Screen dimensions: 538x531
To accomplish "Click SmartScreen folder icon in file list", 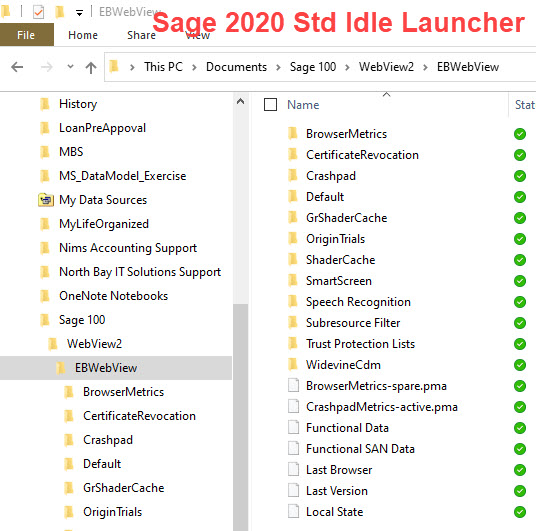I will 293,281.
